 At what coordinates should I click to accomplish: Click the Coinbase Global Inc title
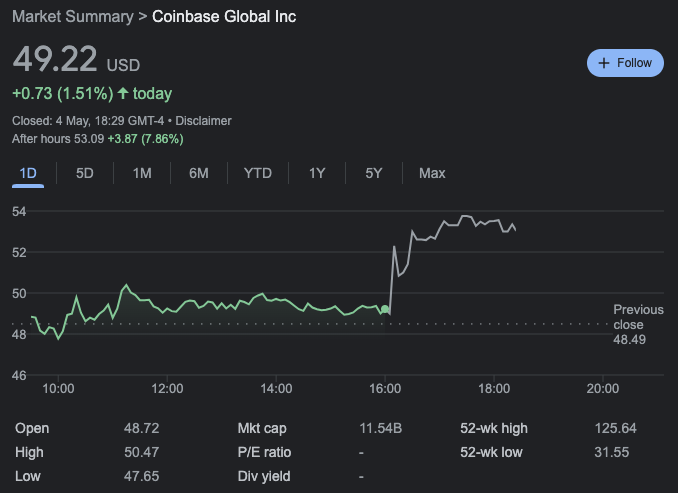point(224,17)
